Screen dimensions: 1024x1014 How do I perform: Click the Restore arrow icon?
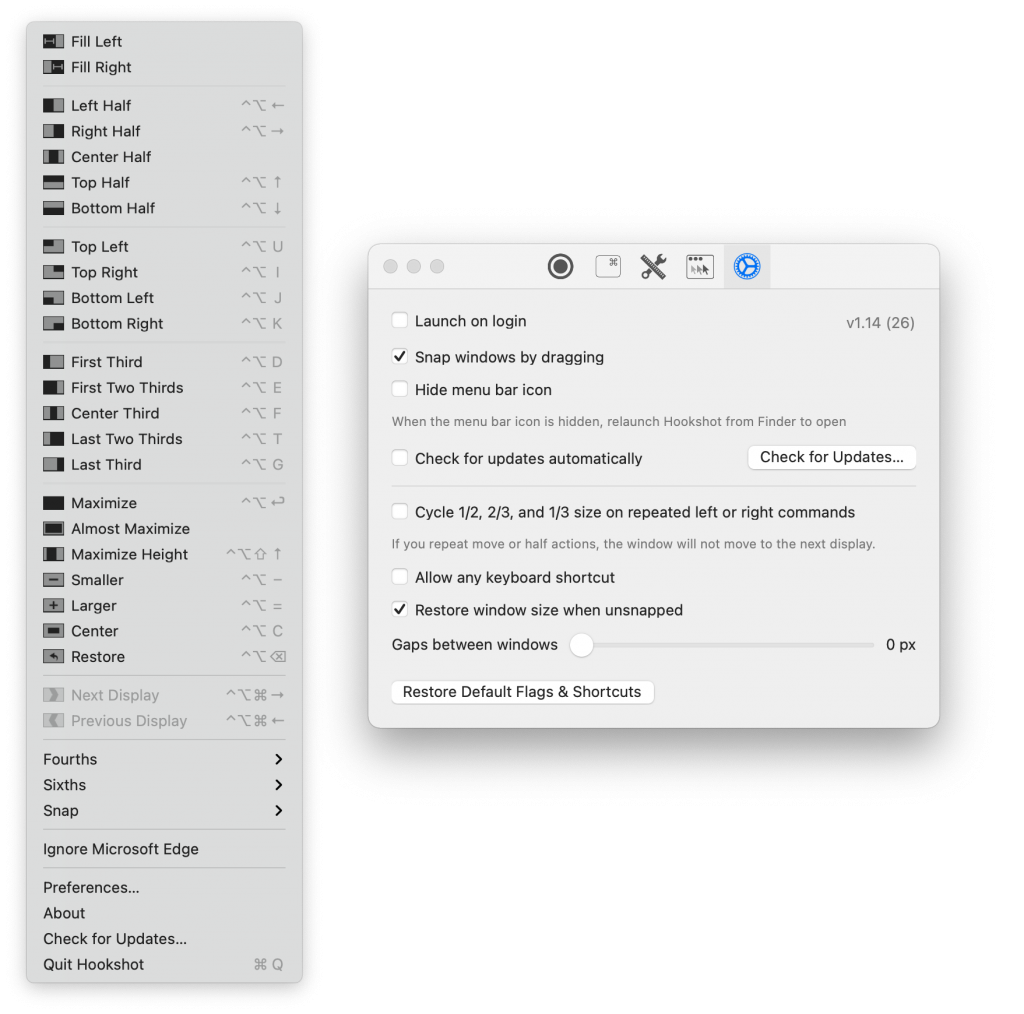coord(54,657)
